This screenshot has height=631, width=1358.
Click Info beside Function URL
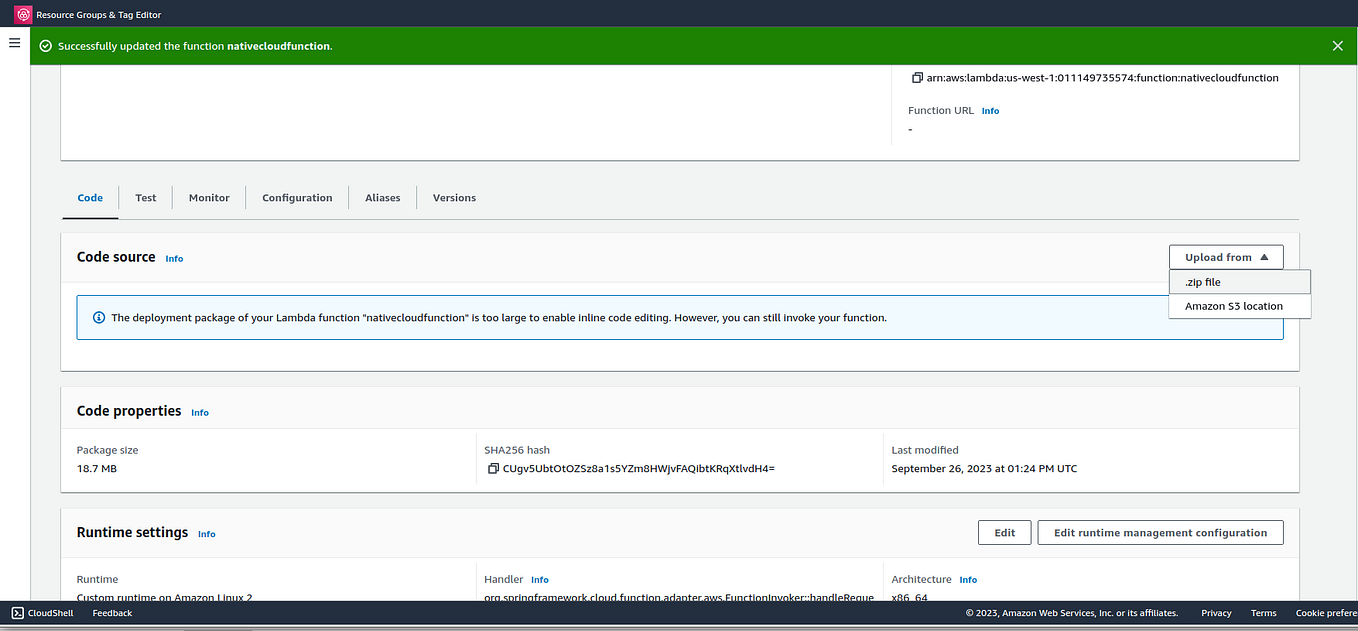(990, 110)
